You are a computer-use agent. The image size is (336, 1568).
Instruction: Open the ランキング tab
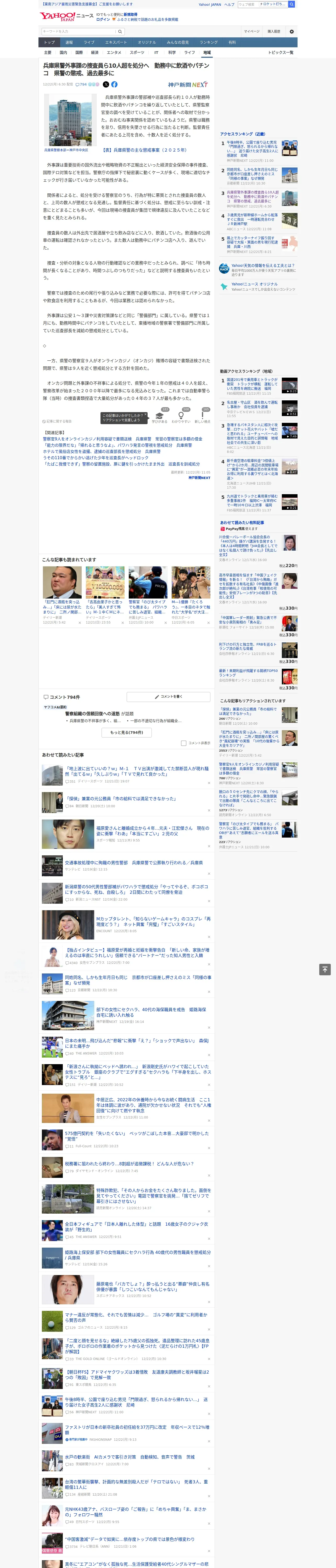(x=209, y=43)
